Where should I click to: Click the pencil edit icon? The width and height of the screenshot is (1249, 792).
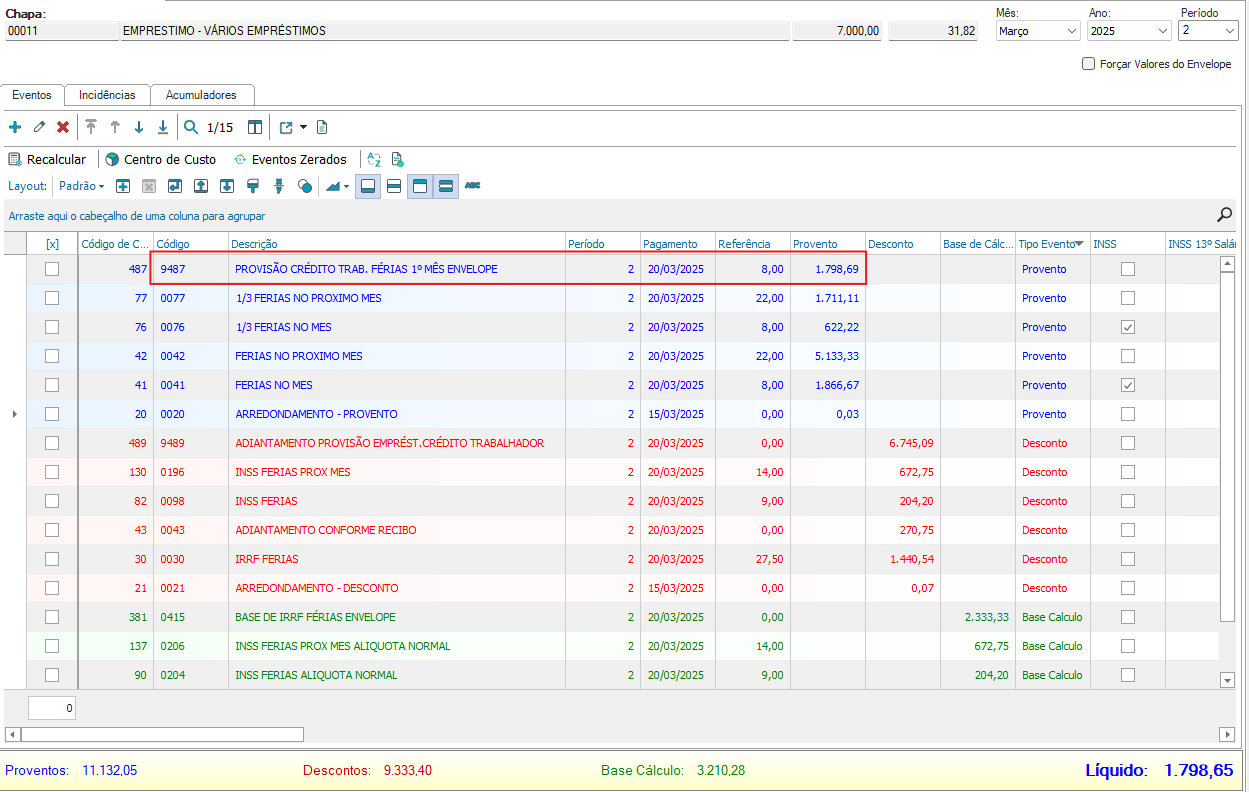(x=39, y=127)
